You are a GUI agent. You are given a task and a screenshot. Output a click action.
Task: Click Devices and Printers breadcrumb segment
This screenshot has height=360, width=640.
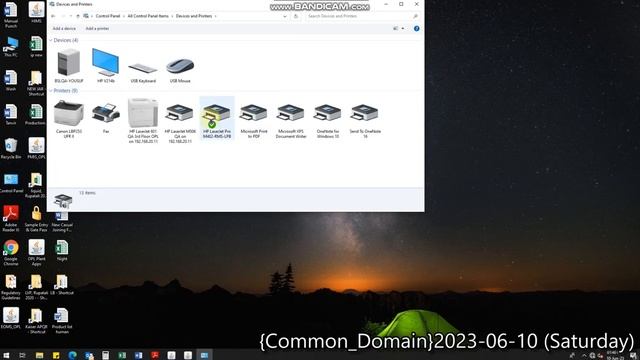point(194,16)
